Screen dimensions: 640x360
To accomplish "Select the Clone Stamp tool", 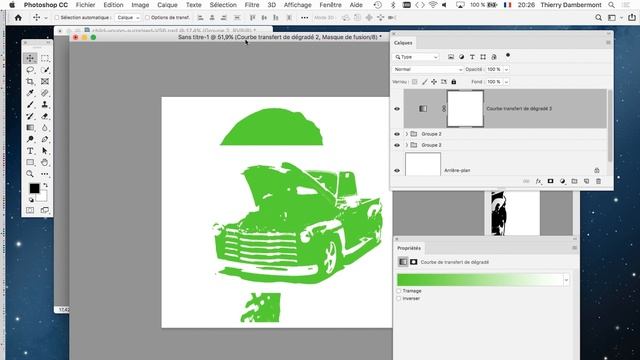I will [x=44, y=104].
